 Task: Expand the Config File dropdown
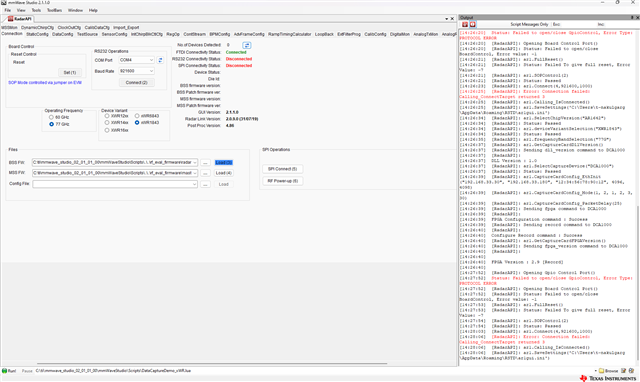pos(194,184)
